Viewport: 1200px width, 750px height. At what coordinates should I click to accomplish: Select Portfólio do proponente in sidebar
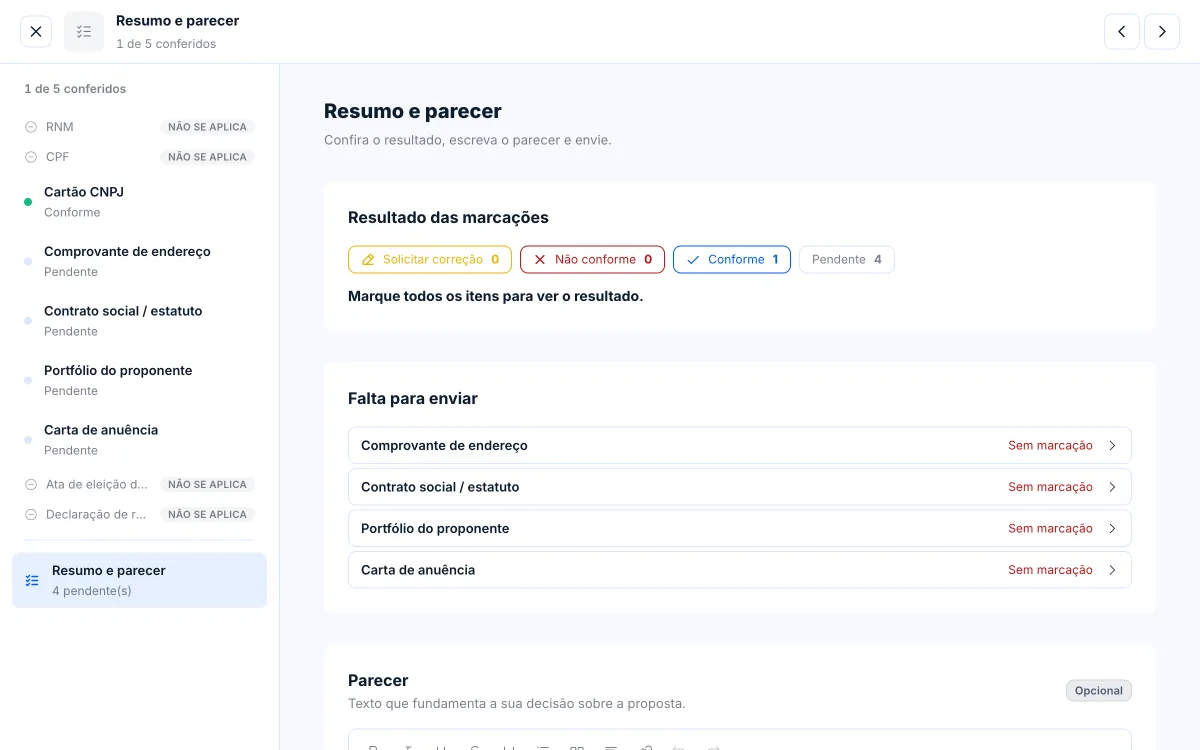tap(139, 380)
